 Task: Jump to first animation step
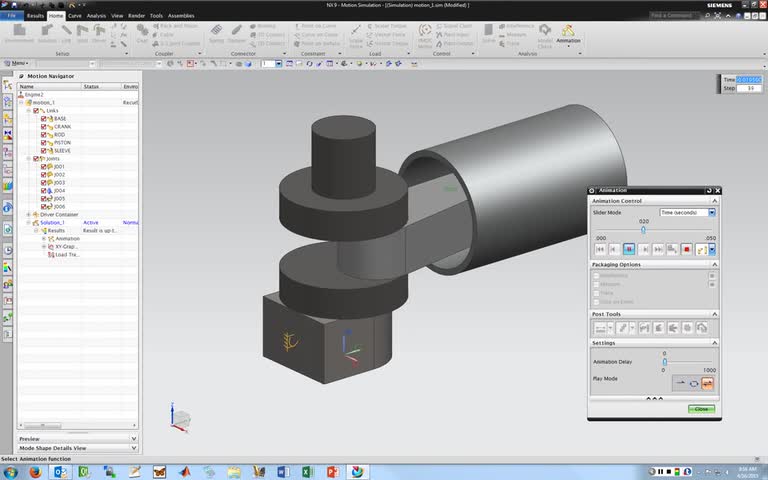pyautogui.click(x=600, y=249)
